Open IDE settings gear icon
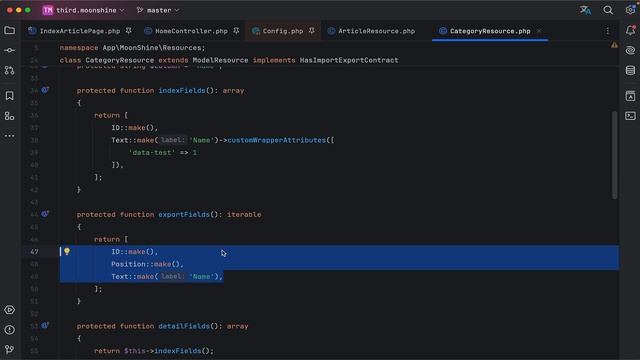640x360 pixels. point(630,10)
